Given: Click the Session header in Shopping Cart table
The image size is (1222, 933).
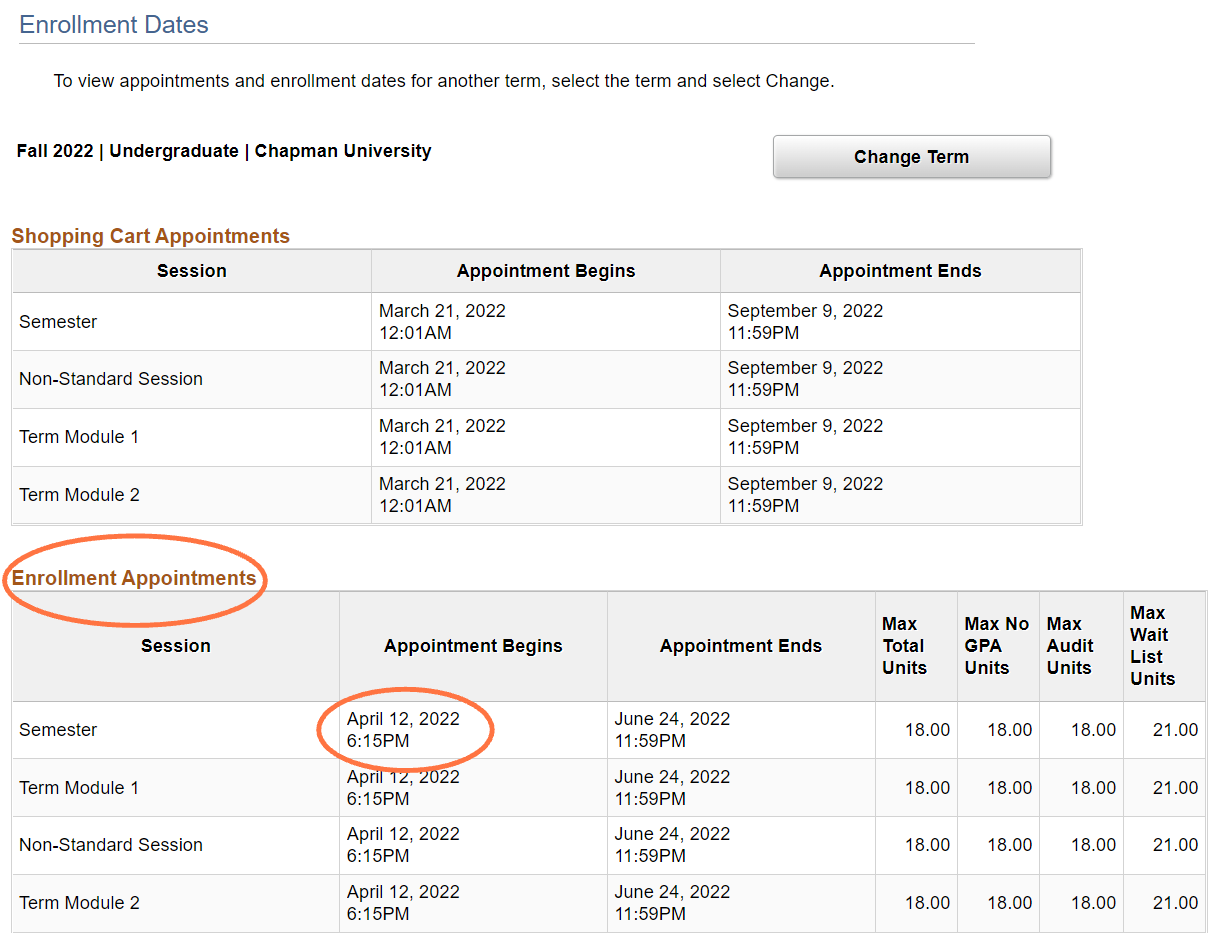Looking at the screenshot, I should (192, 271).
